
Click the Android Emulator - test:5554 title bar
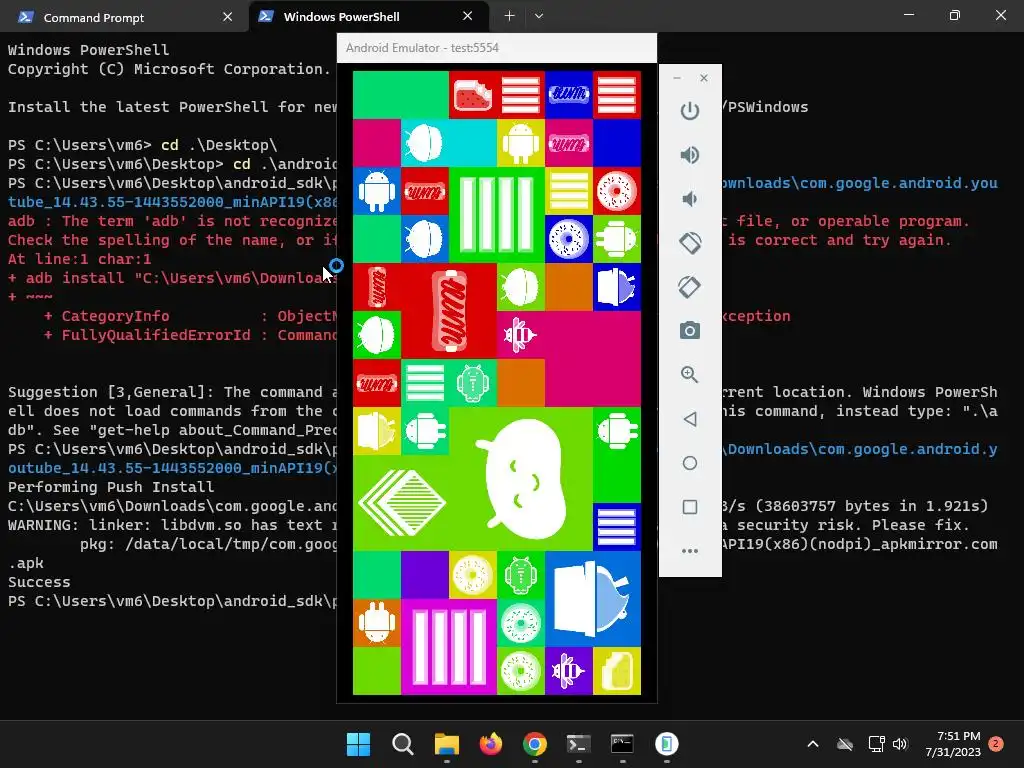[496, 48]
